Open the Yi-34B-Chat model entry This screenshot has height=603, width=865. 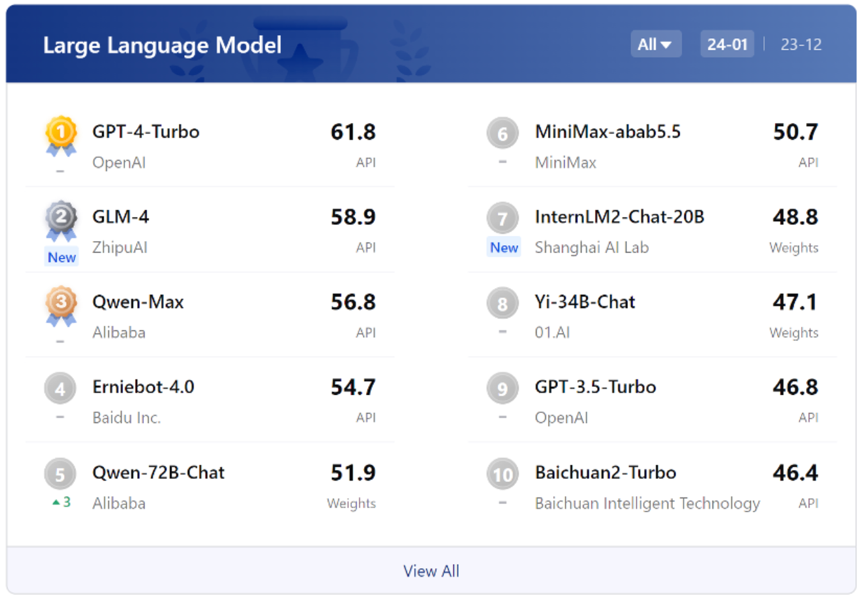(653, 315)
